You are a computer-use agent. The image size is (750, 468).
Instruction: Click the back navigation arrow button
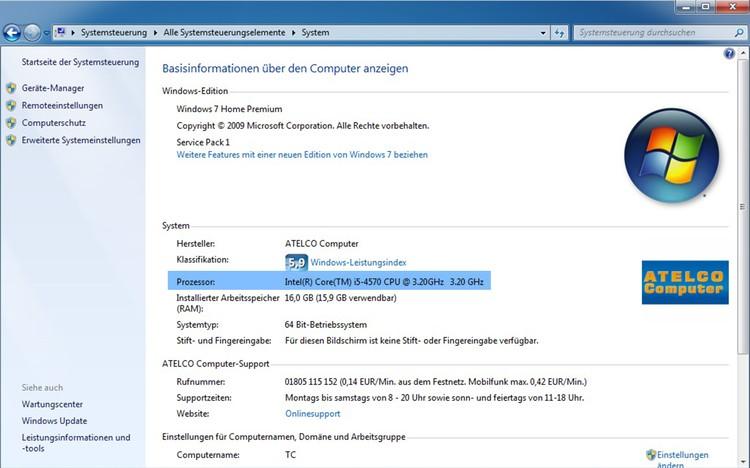coord(13,32)
